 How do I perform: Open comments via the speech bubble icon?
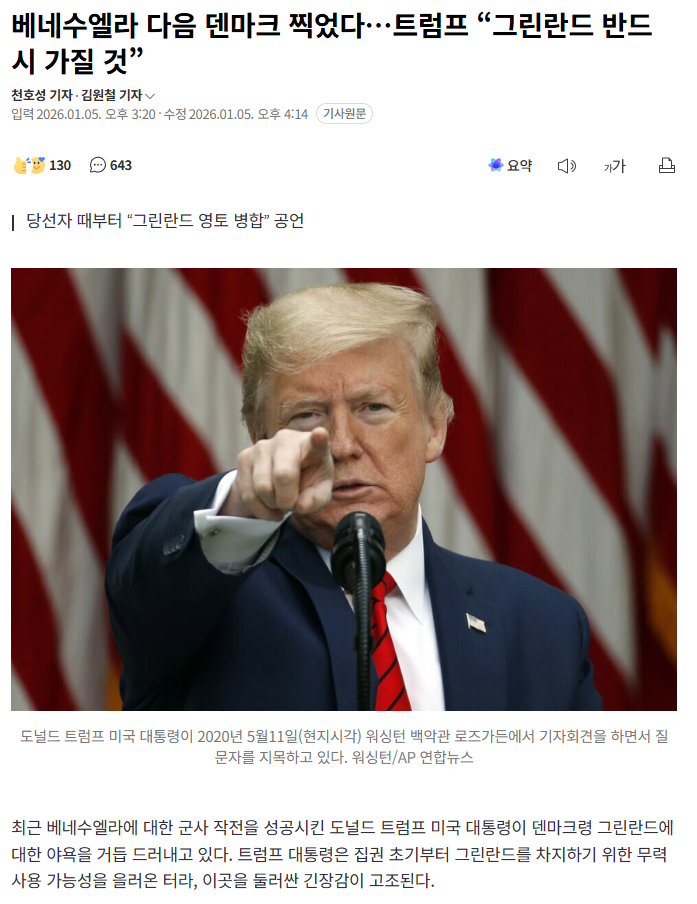click(x=98, y=165)
